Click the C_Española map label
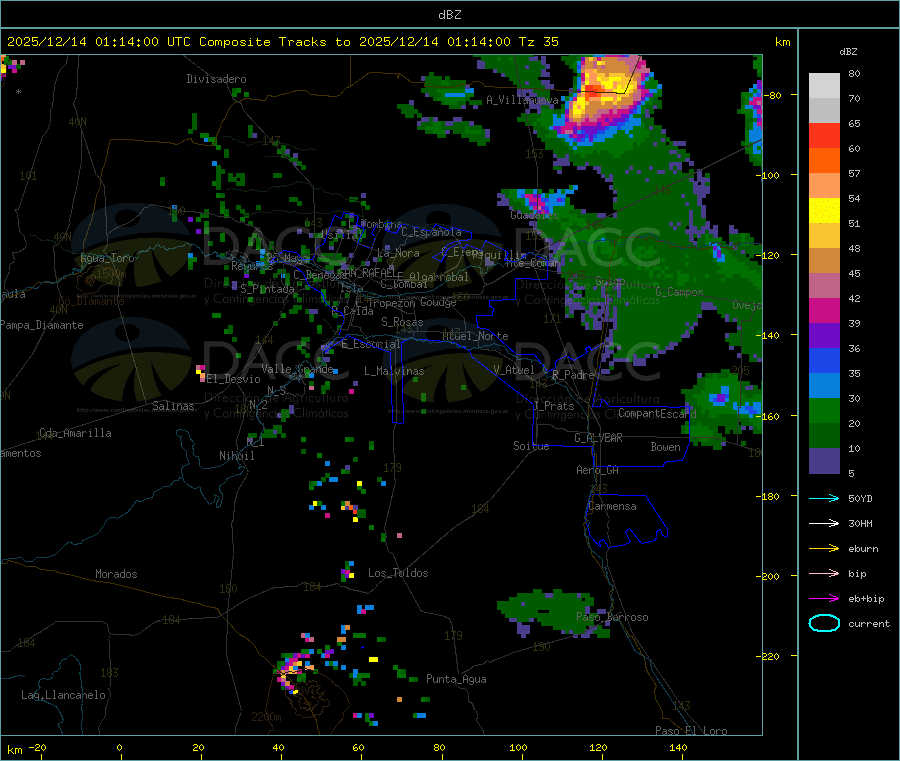The width and height of the screenshot is (900, 761). pyautogui.click(x=431, y=232)
